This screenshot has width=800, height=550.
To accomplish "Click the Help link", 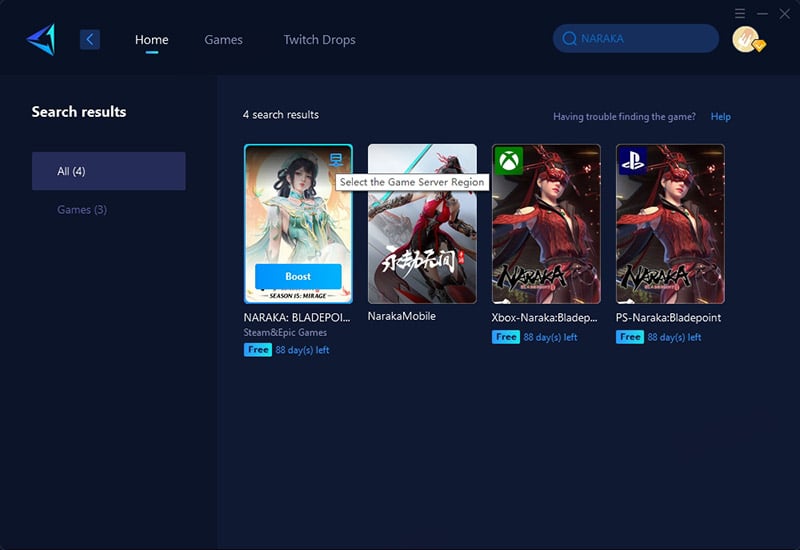I will pyautogui.click(x=720, y=117).
